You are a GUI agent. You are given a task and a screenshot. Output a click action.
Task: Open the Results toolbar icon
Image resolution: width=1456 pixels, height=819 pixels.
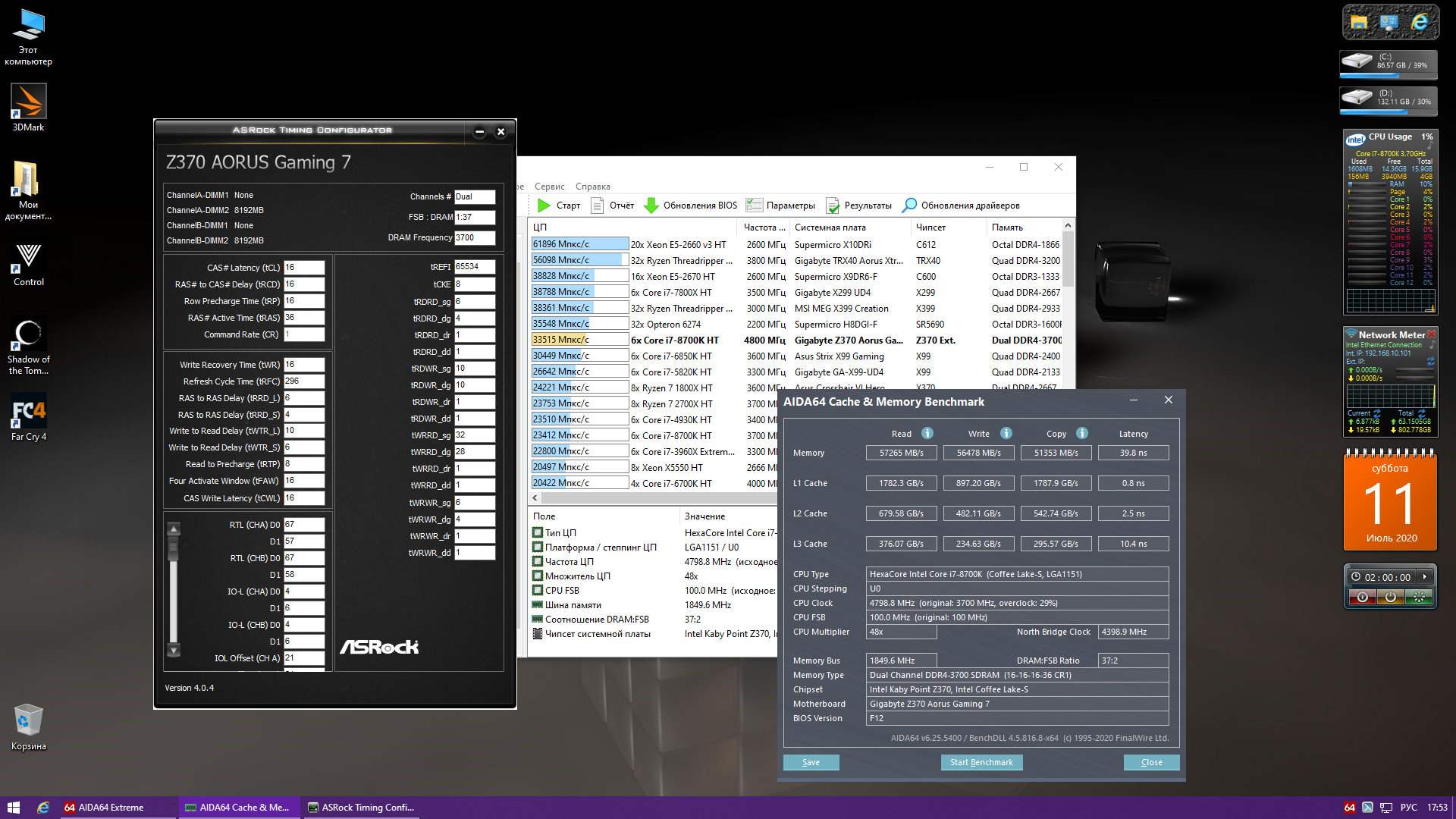pyautogui.click(x=833, y=206)
